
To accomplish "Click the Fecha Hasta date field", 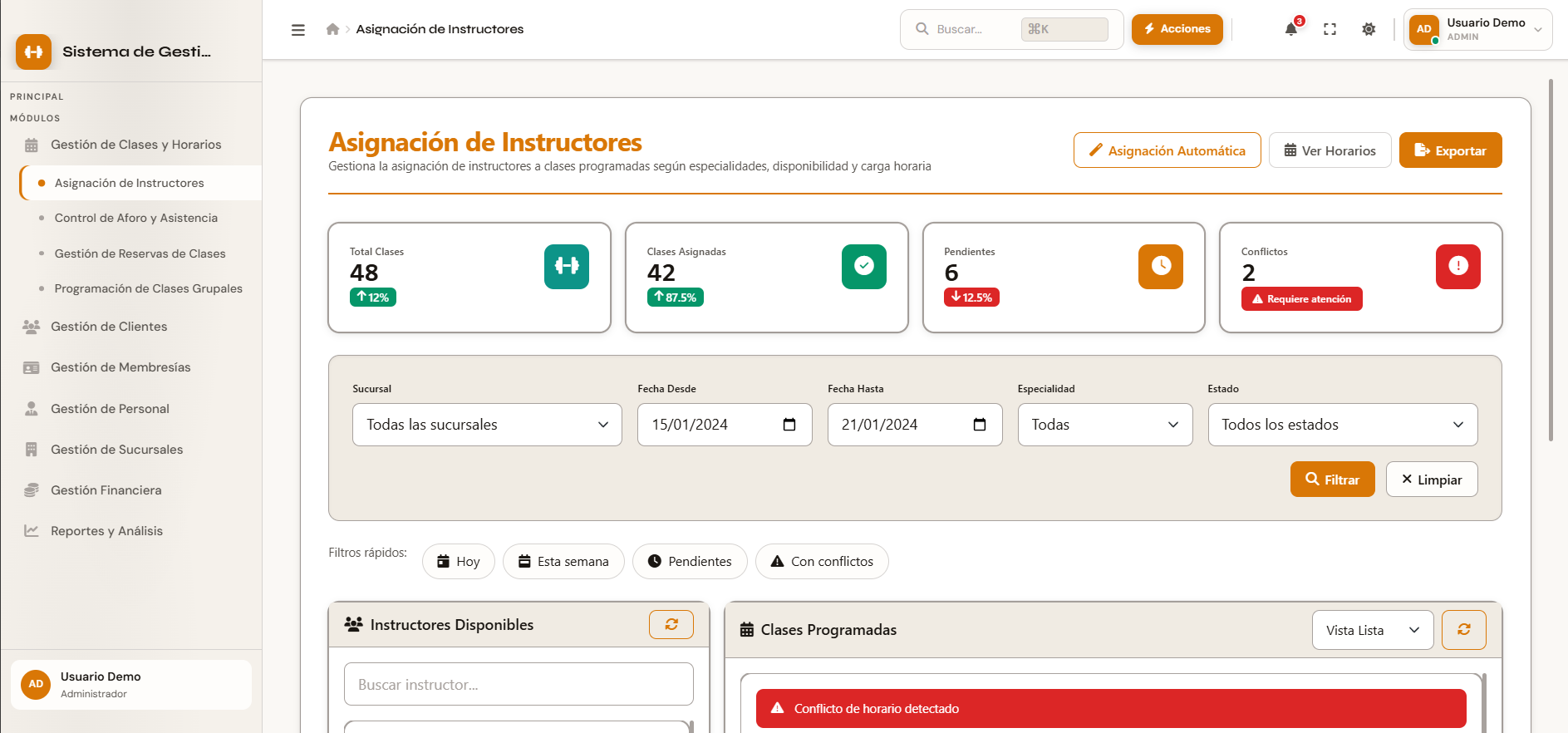I will (x=915, y=425).
